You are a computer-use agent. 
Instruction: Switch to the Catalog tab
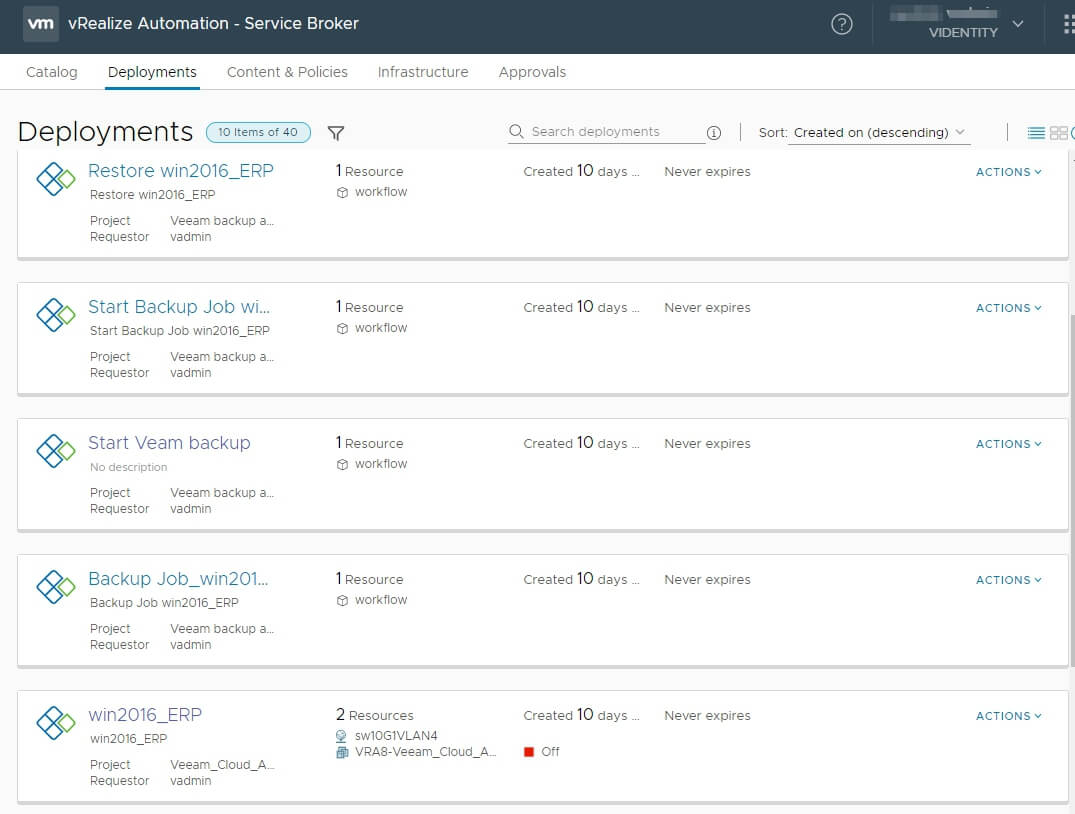point(51,71)
